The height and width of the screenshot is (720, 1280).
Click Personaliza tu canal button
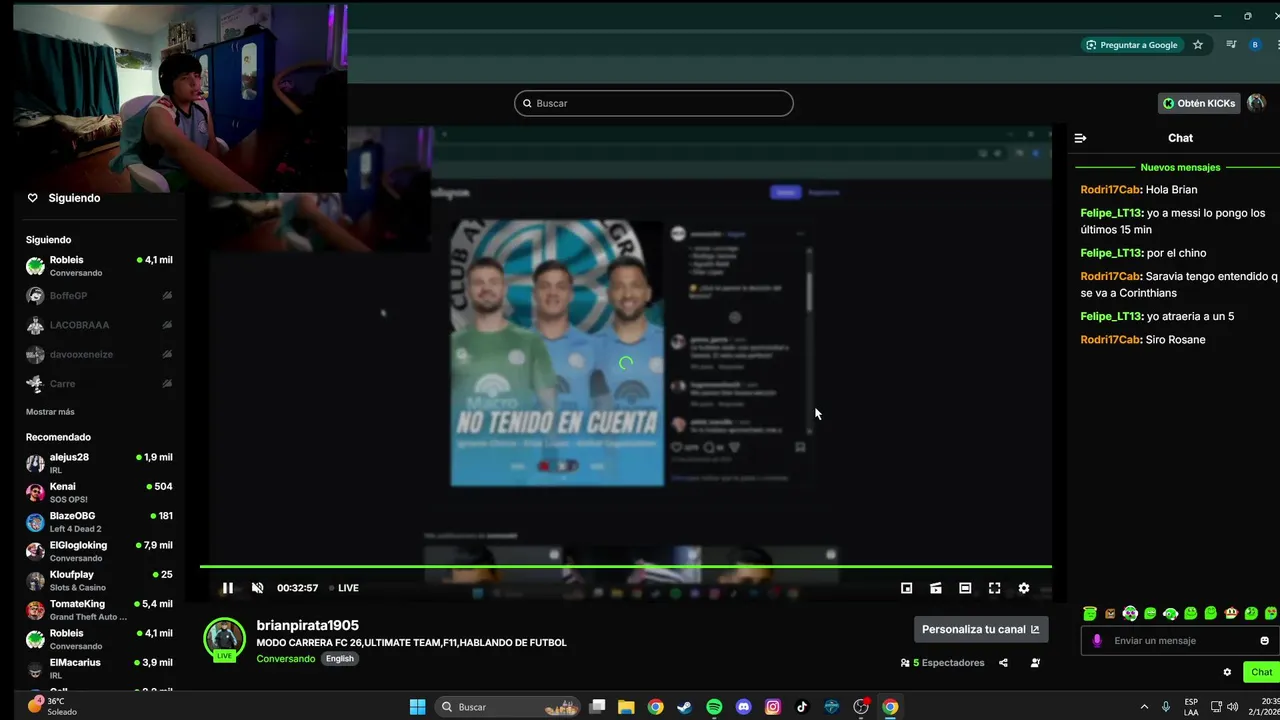point(981,629)
